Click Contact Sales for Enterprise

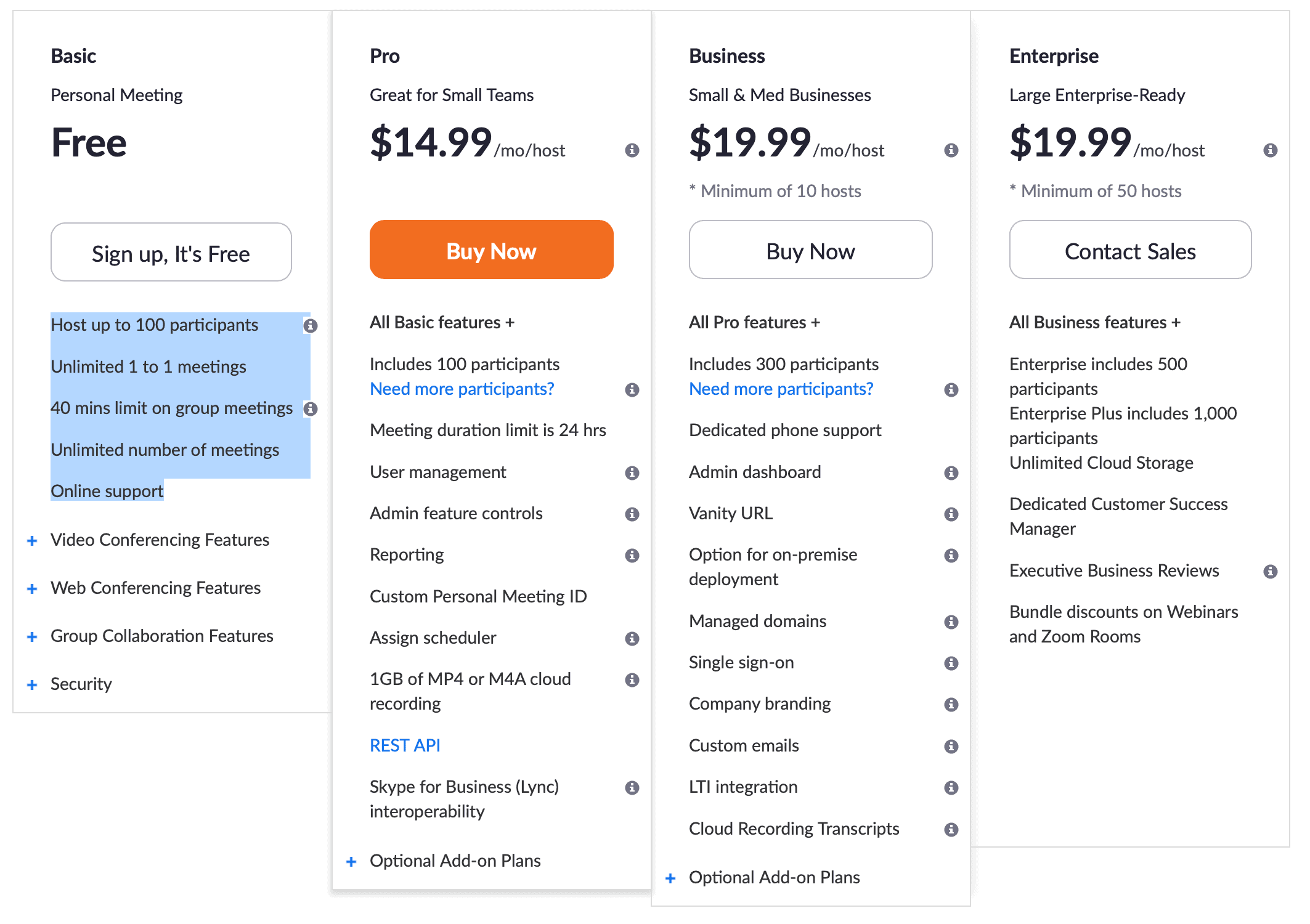tap(1129, 251)
